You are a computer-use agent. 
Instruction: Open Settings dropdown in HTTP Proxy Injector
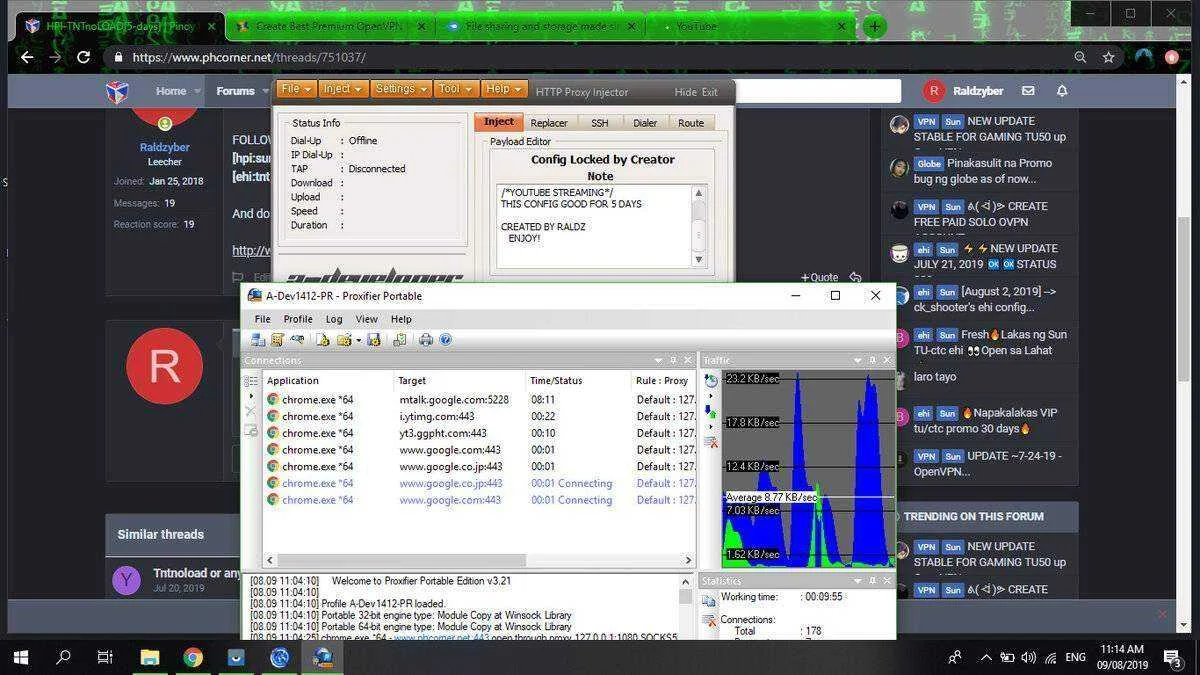pyautogui.click(x=401, y=89)
